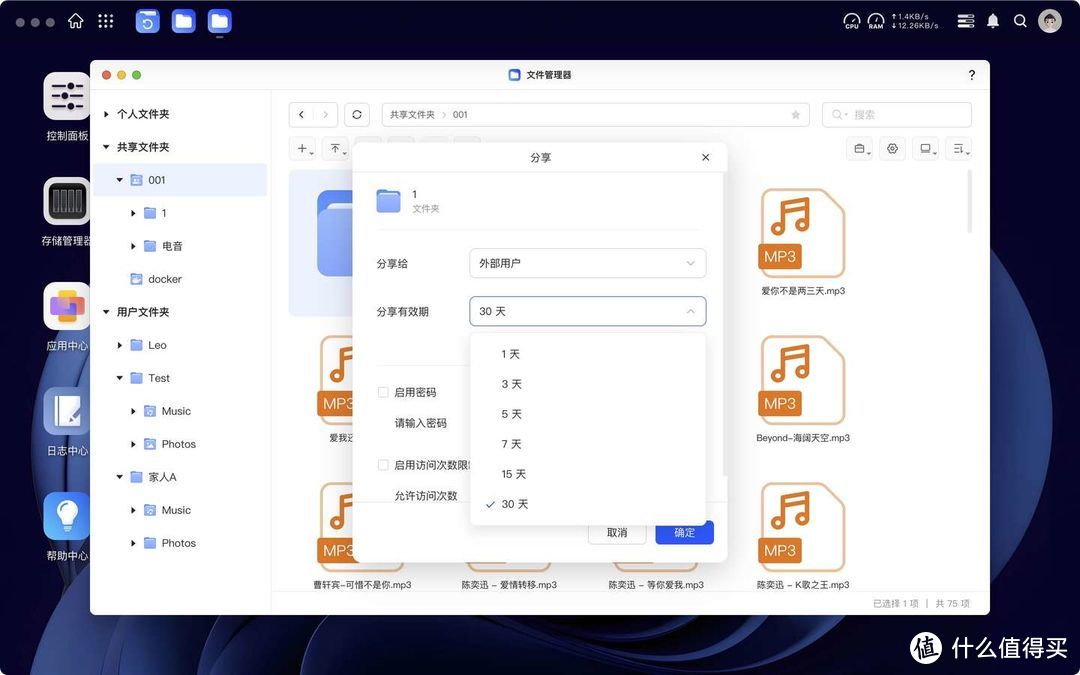
Task: Open the settings gear icon in the toolbar
Action: pyautogui.click(x=892, y=148)
